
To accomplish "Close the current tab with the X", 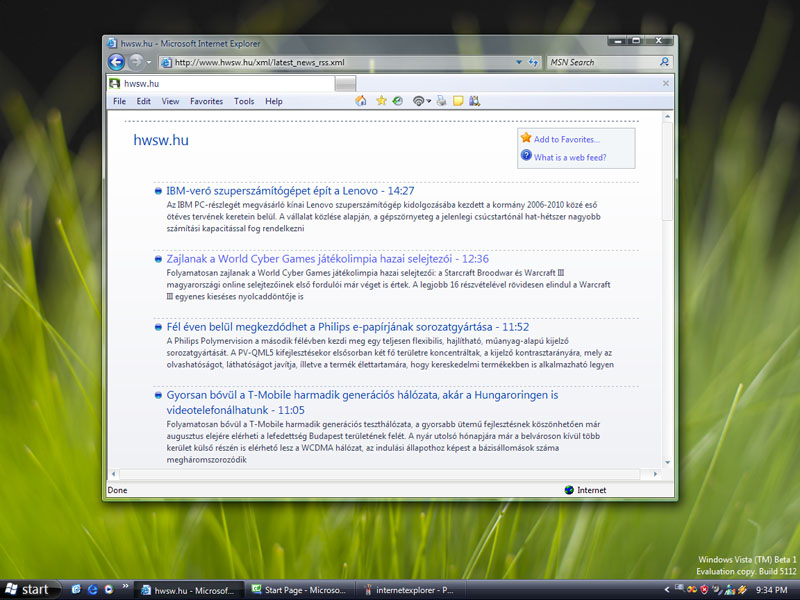I will [x=666, y=83].
